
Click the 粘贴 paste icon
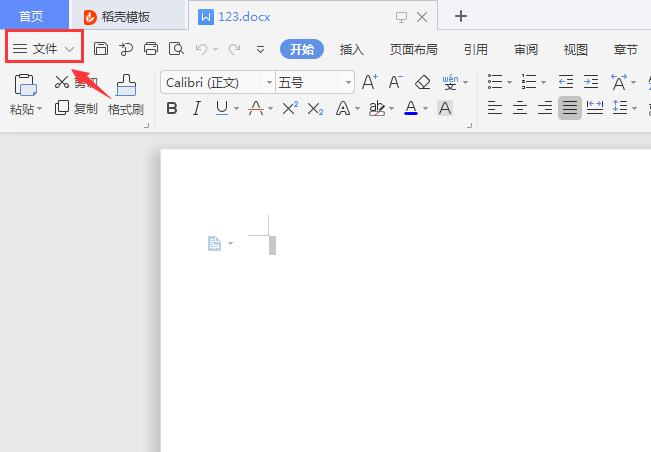pyautogui.click(x=25, y=85)
